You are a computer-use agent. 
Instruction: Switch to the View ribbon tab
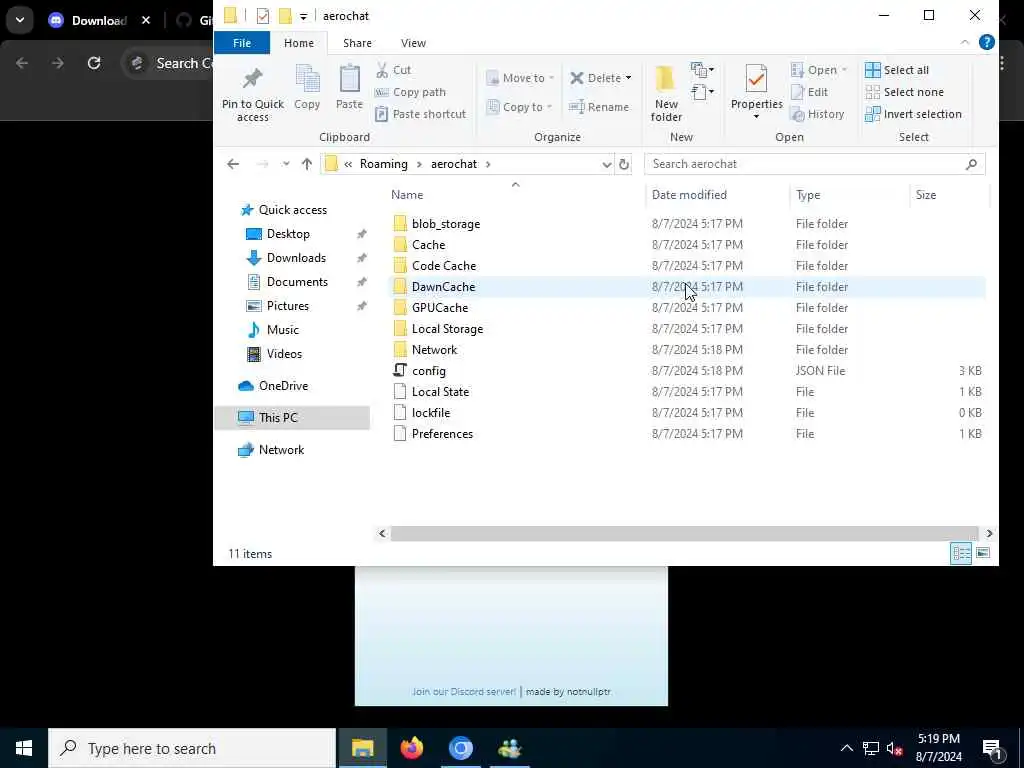click(x=413, y=43)
